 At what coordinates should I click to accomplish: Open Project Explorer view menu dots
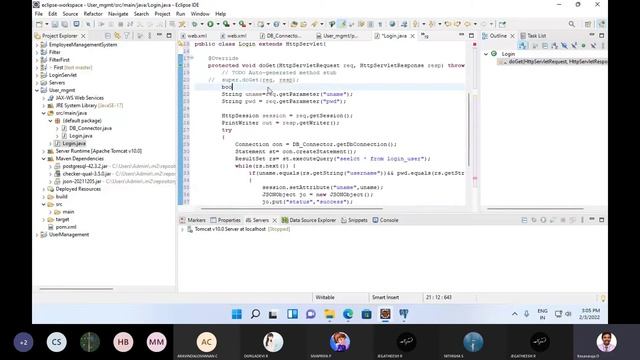coord(150,36)
